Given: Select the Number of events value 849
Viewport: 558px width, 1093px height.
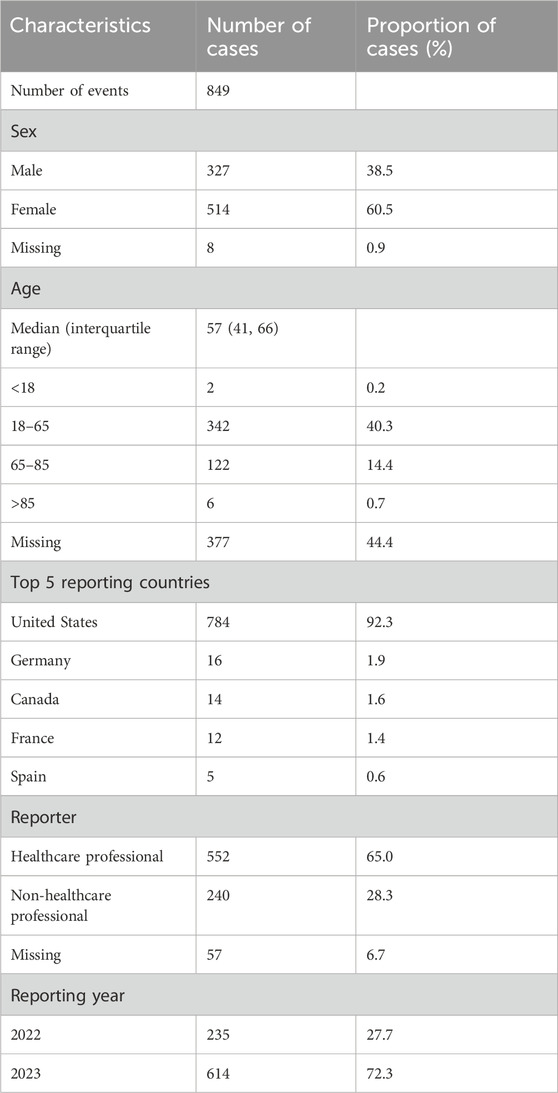Looking at the screenshot, I should pyautogui.click(x=220, y=90).
